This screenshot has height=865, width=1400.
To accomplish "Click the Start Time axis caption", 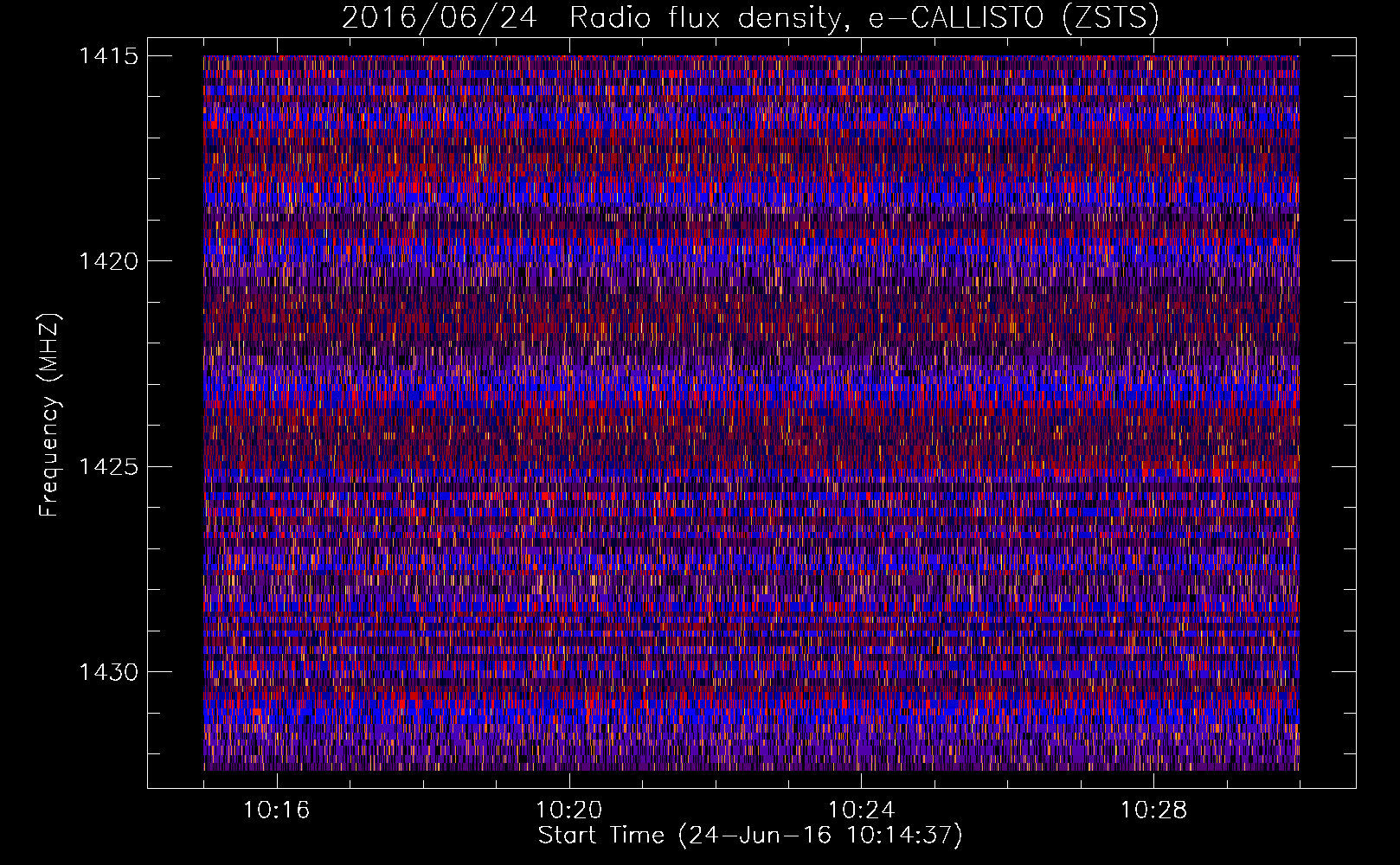I will tap(750, 836).
